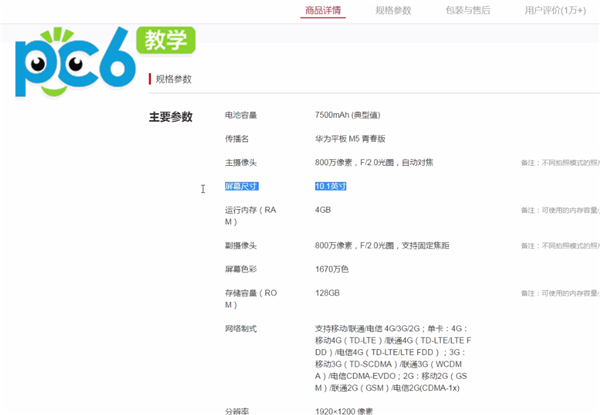Click the 运行内存 (RAM) label

point(250,216)
